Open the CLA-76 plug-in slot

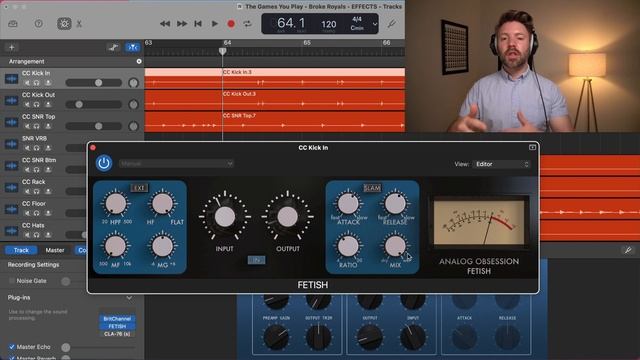click(117, 334)
